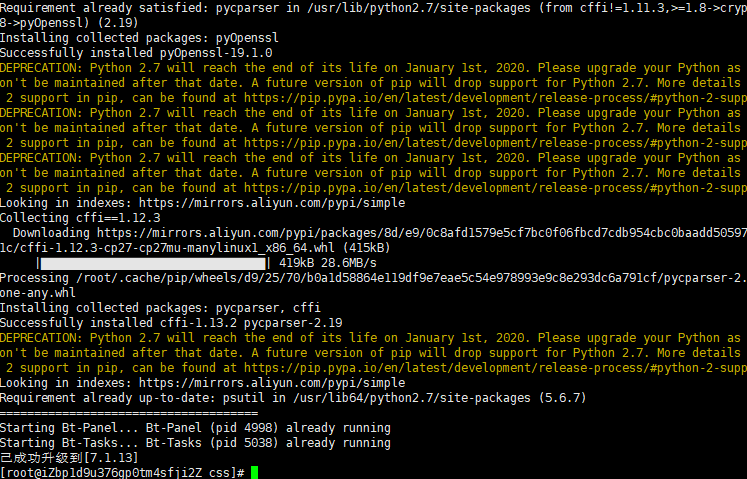Image resolution: width=747 pixels, height=479 pixels.
Task: Click 'Starting Bt-Panel' pid 4998 status line
Action: click(x=195, y=428)
